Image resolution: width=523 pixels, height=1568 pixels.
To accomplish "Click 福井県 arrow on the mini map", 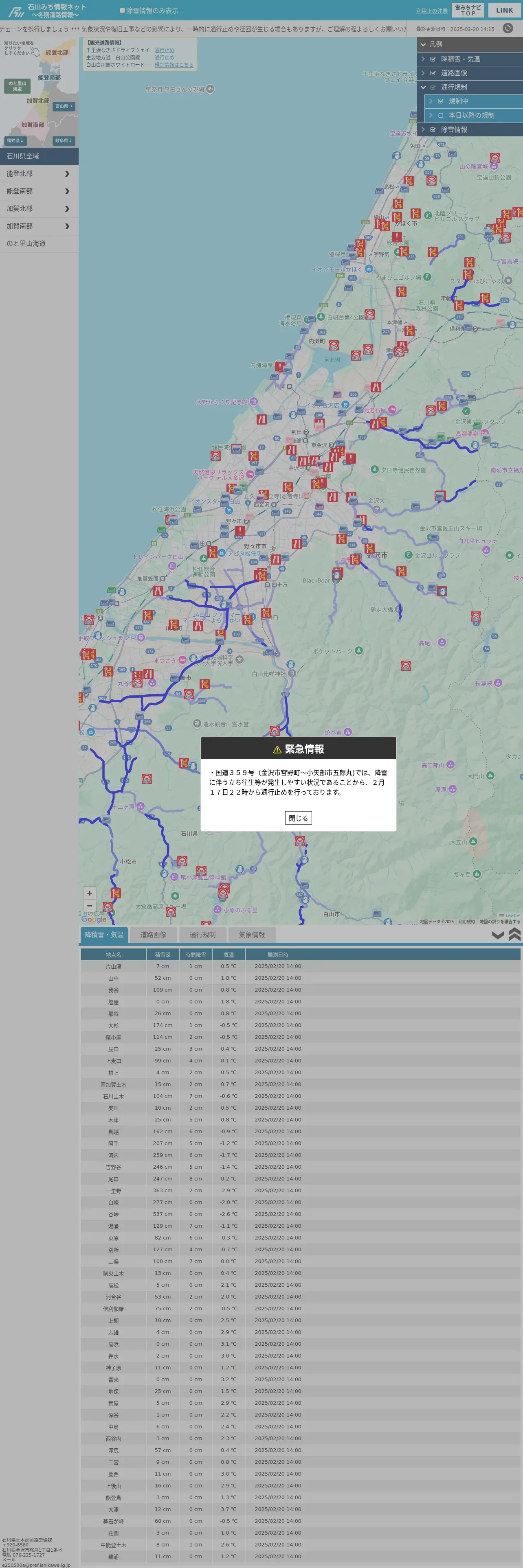I will click(15, 140).
